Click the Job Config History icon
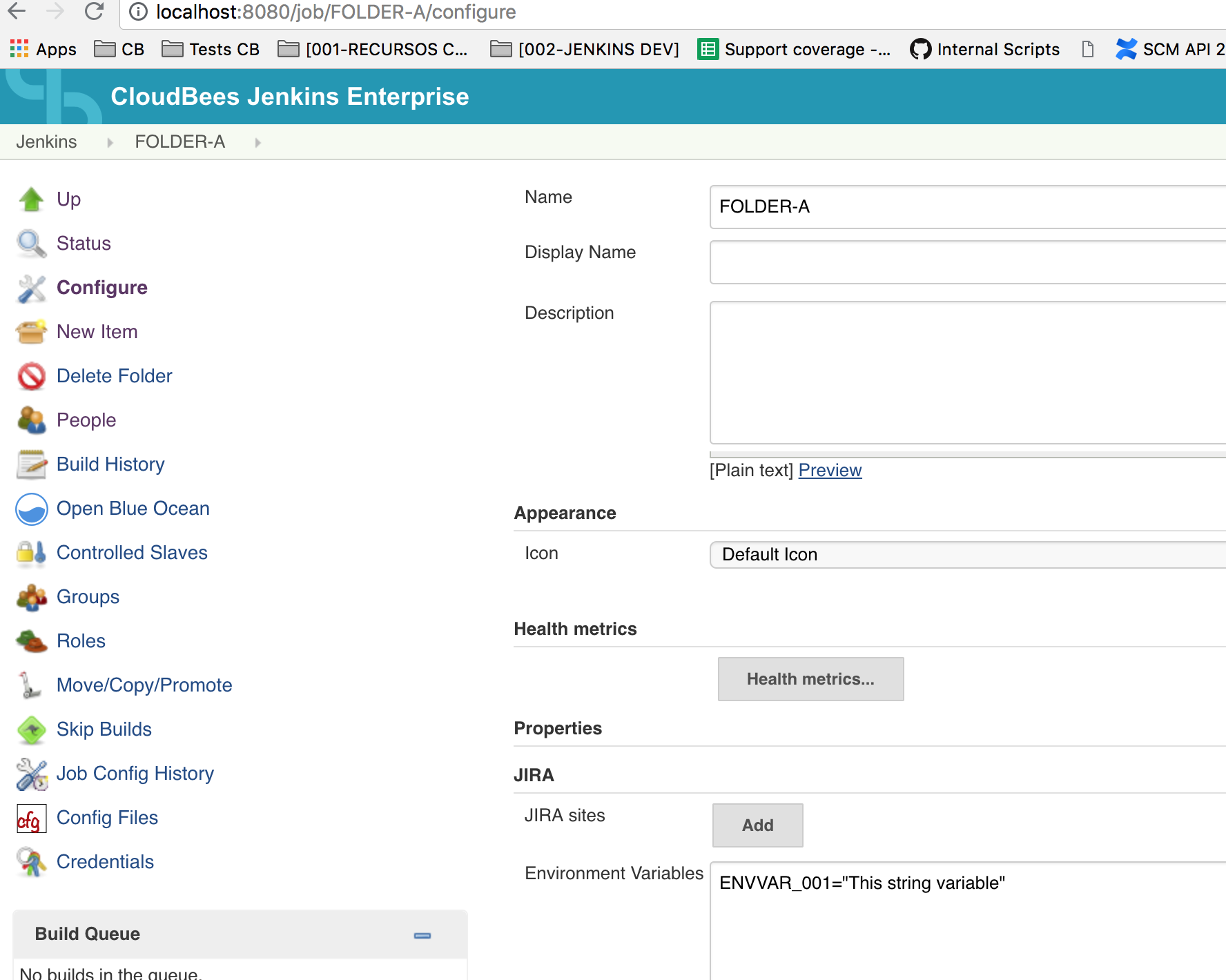The height and width of the screenshot is (980, 1226). click(31, 774)
